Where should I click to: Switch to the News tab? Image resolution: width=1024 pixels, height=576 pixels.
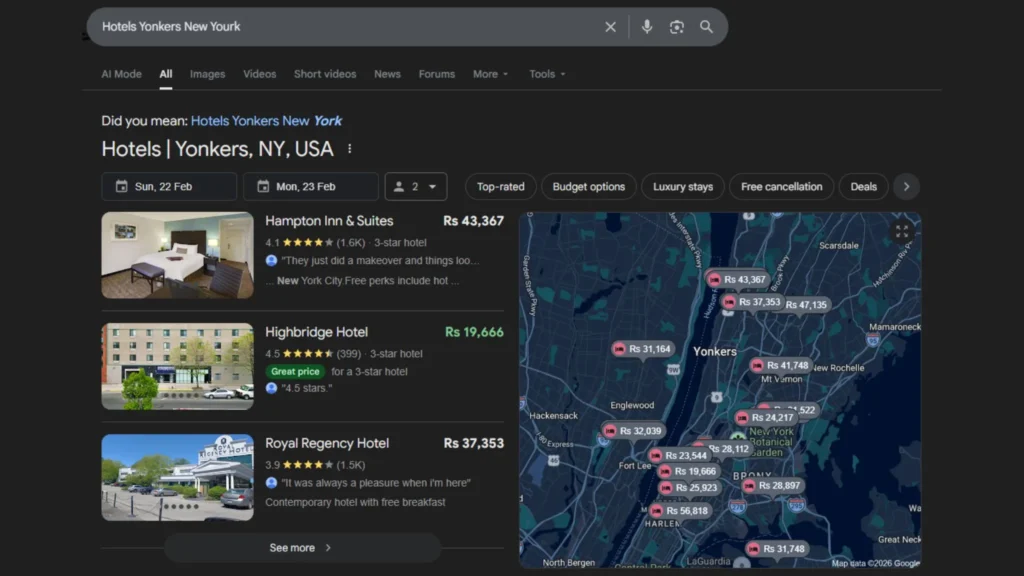(387, 74)
